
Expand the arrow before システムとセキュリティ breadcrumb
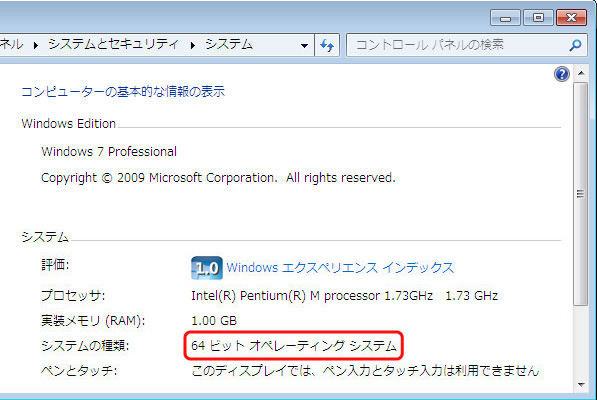[35, 45]
